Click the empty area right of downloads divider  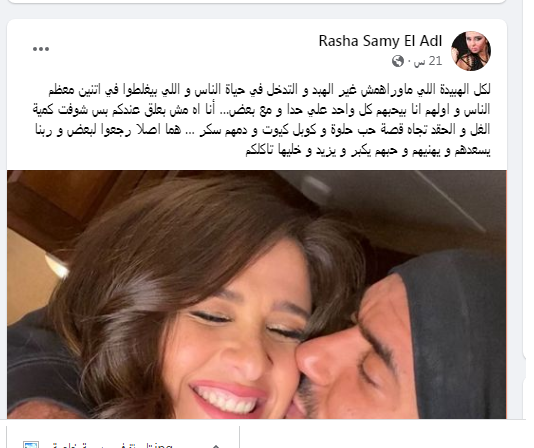(x=385, y=434)
